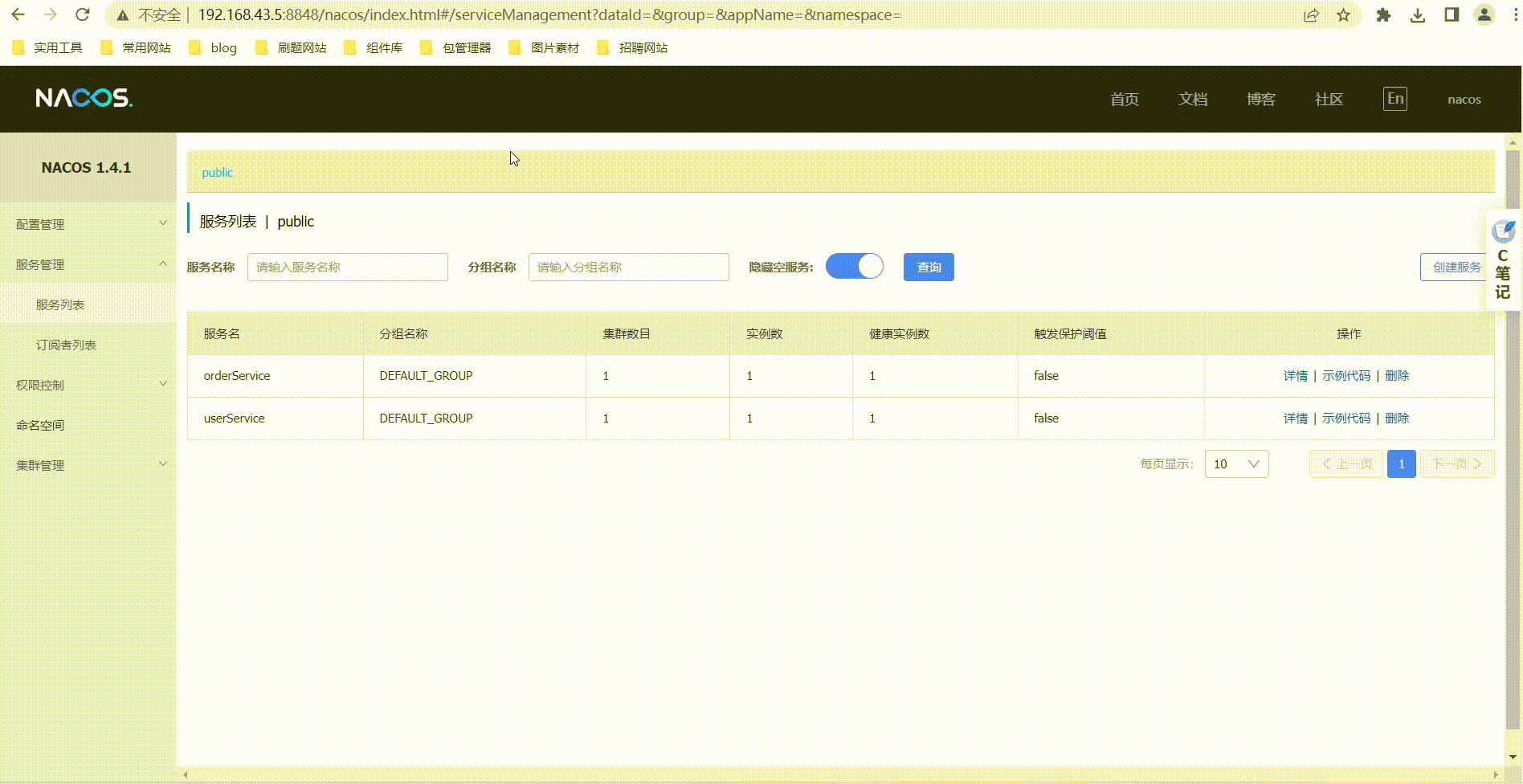Open 示例代码 for orderService

point(1346,376)
